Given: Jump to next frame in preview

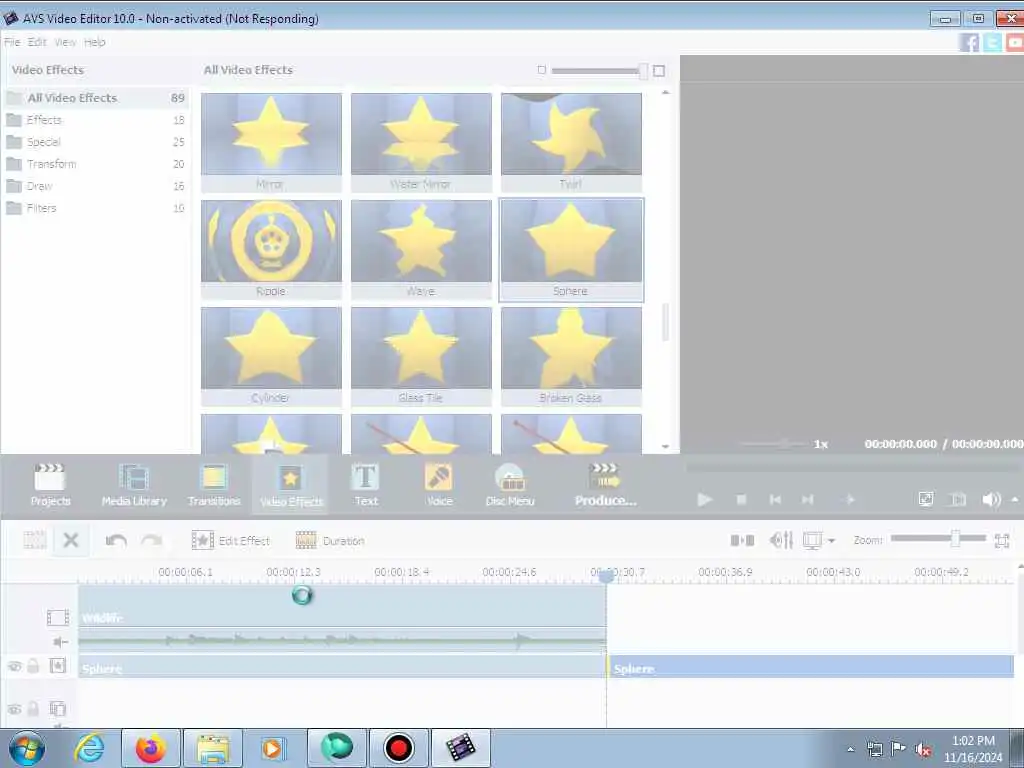Looking at the screenshot, I should [808, 500].
